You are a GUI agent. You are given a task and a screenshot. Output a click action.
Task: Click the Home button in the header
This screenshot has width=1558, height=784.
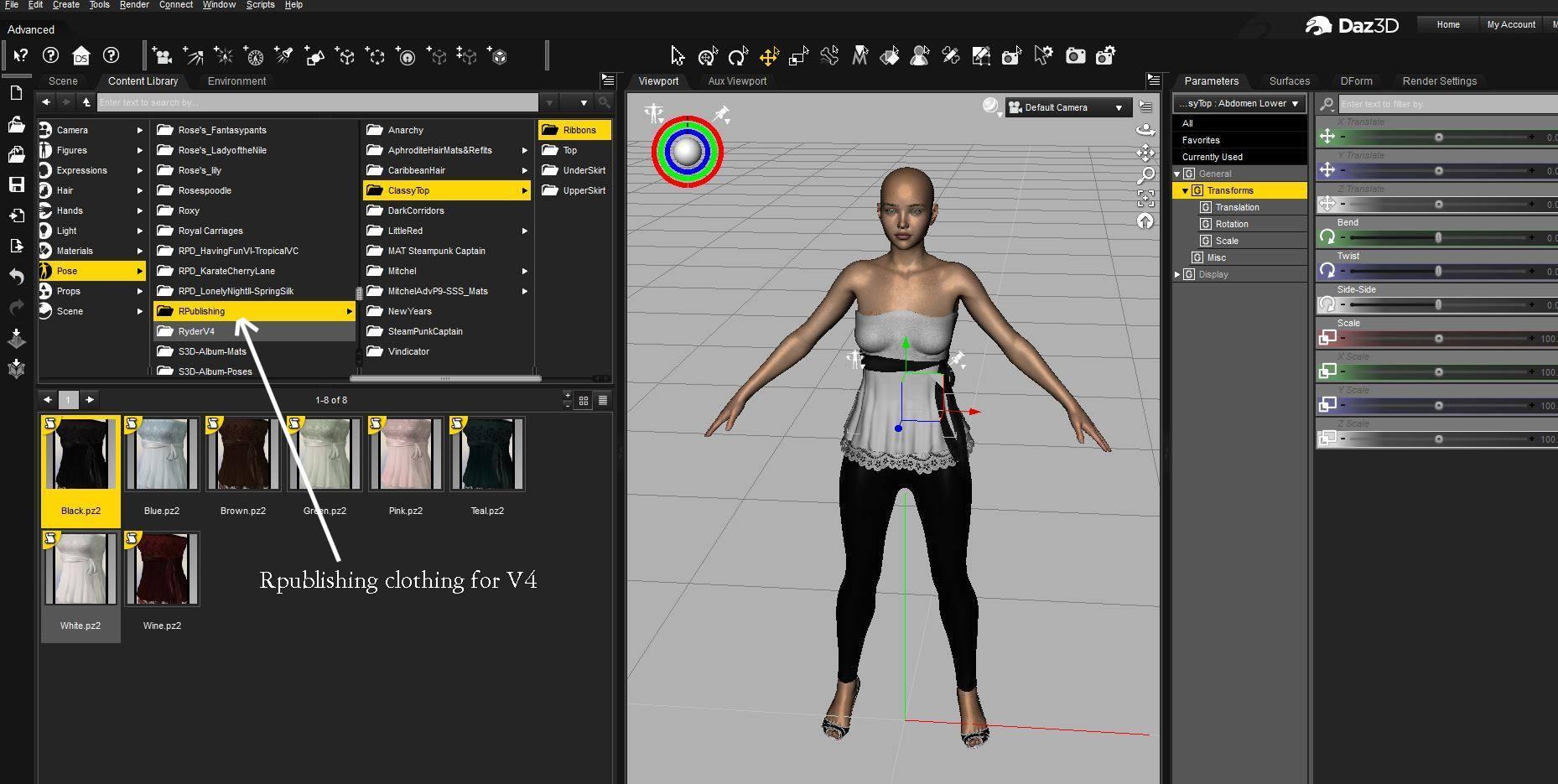click(1447, 25)
